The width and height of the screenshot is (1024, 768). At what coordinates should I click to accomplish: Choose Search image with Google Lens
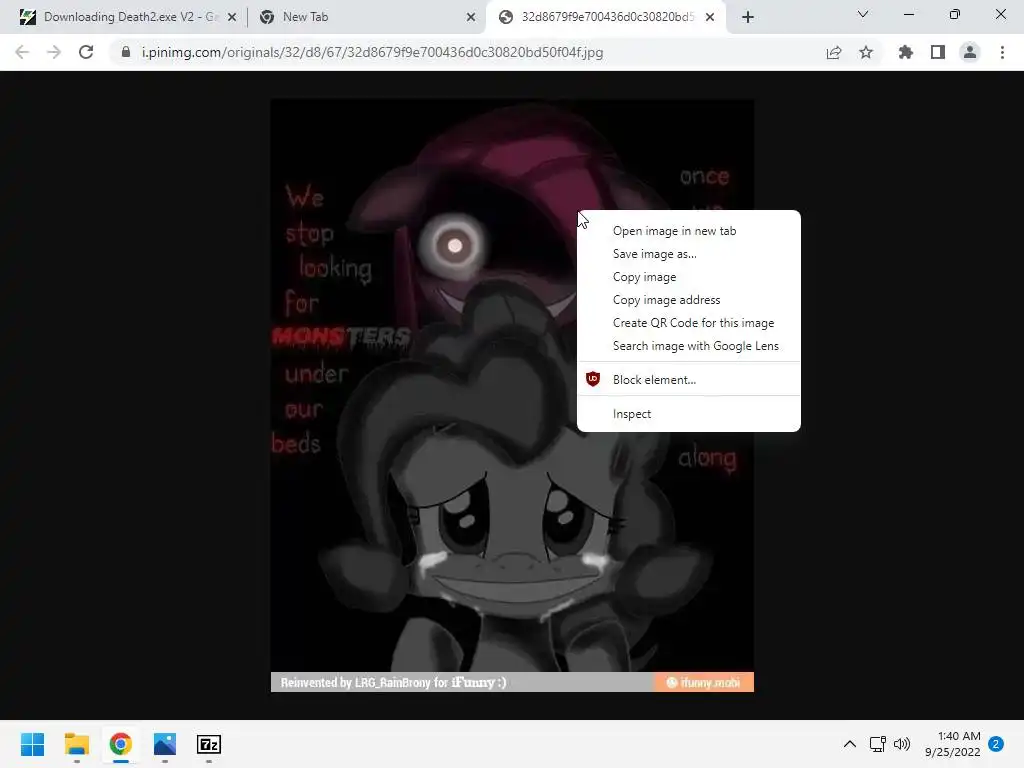[x=688, y=345]
